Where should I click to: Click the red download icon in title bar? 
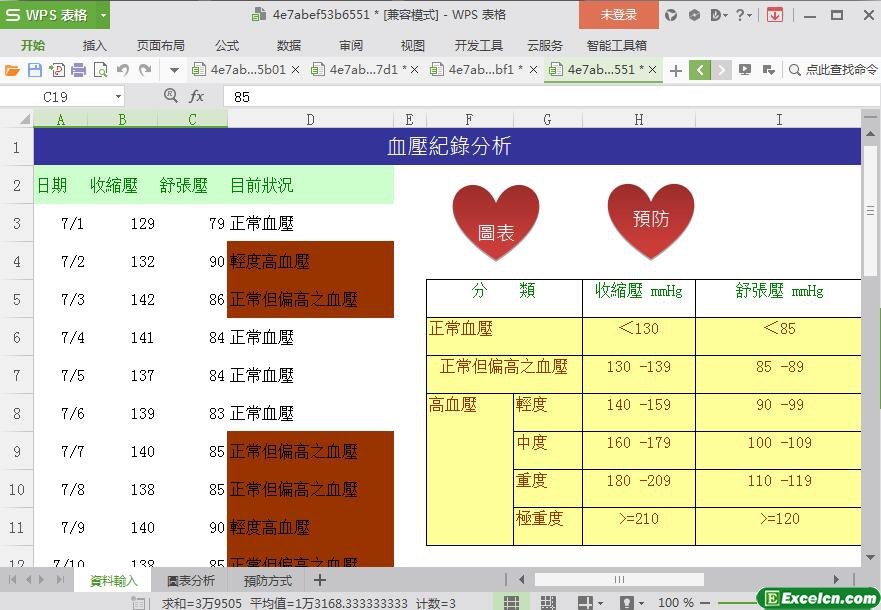(x=775, y=15)
